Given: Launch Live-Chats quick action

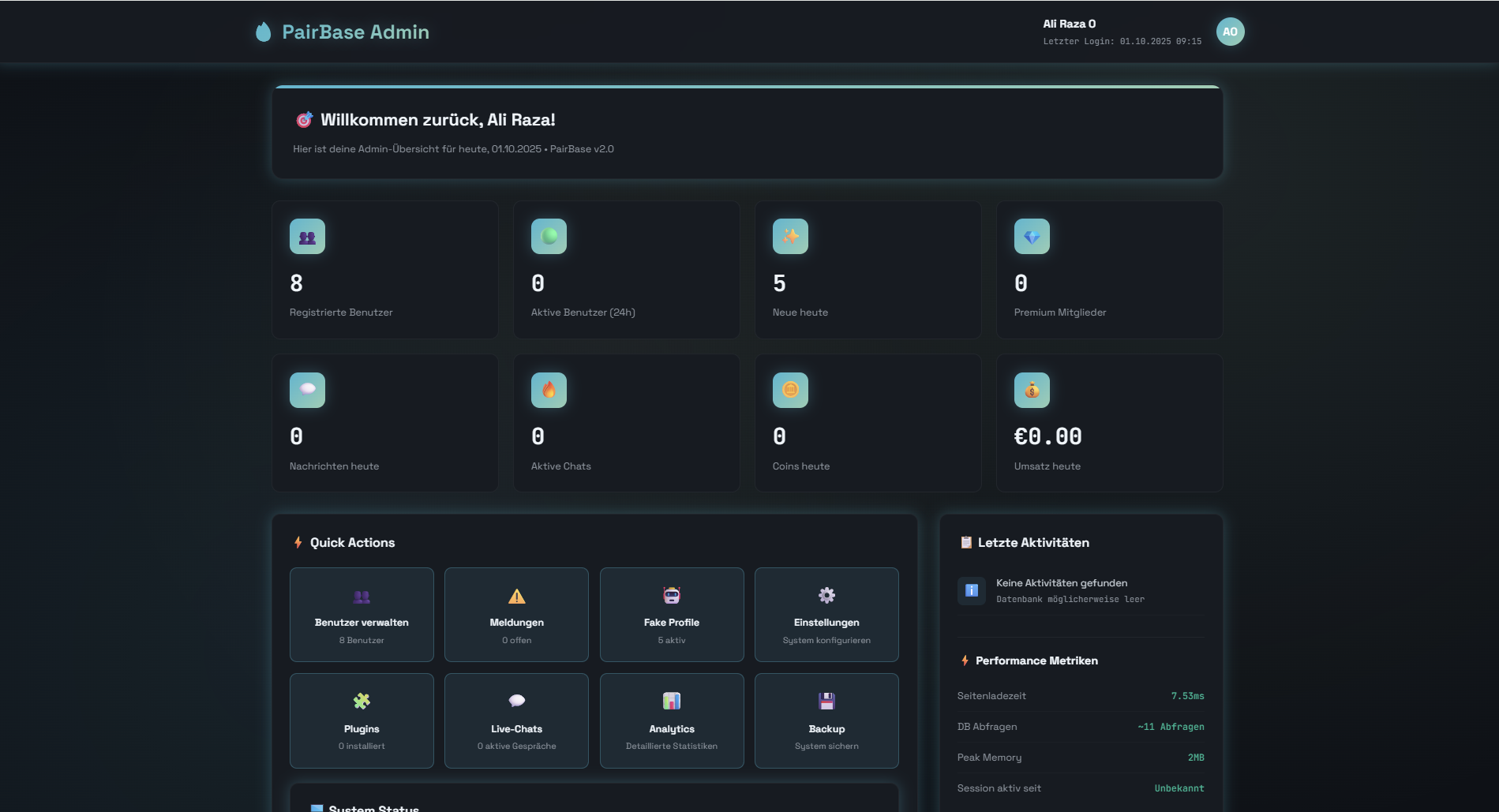Looking at the screenshot, I should (x=516, y=720).
